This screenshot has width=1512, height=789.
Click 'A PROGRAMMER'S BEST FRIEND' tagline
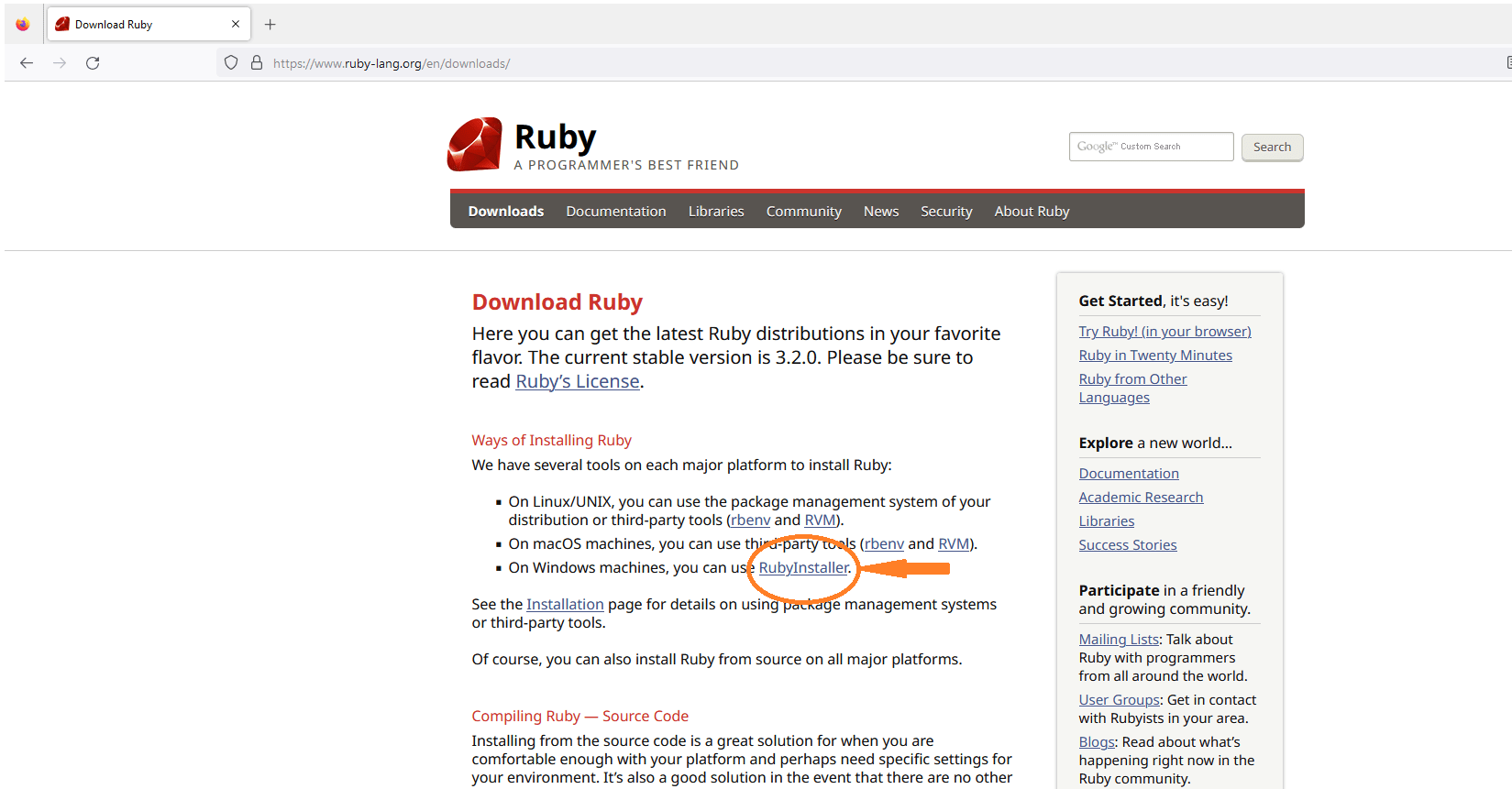point(626,165)
